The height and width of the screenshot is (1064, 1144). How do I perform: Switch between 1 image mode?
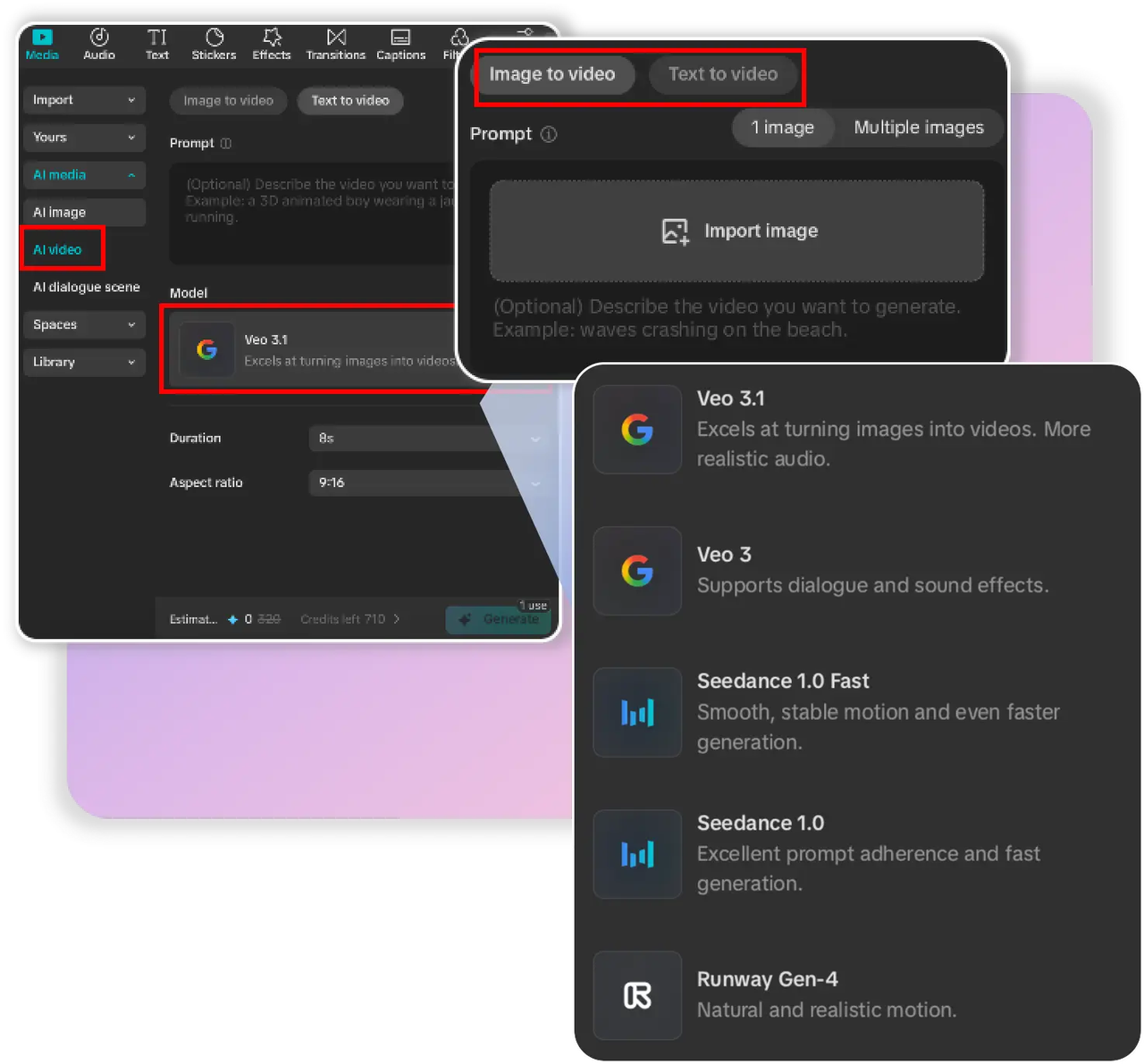(783, 127)
